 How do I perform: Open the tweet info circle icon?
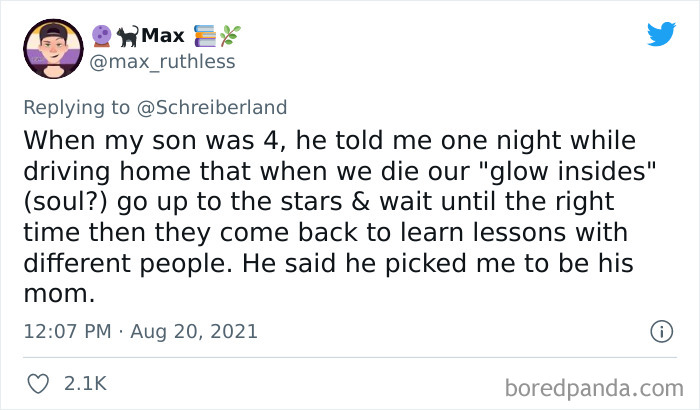(x=660, y=330)
